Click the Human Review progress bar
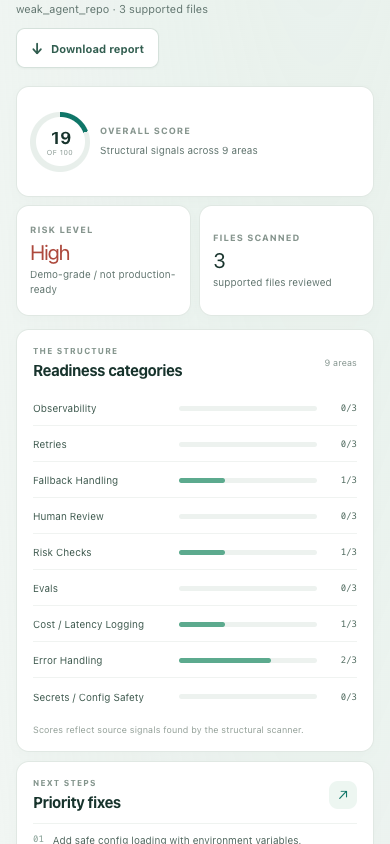The width and height of the screenshot is (390, 844). tap(247, 517)
